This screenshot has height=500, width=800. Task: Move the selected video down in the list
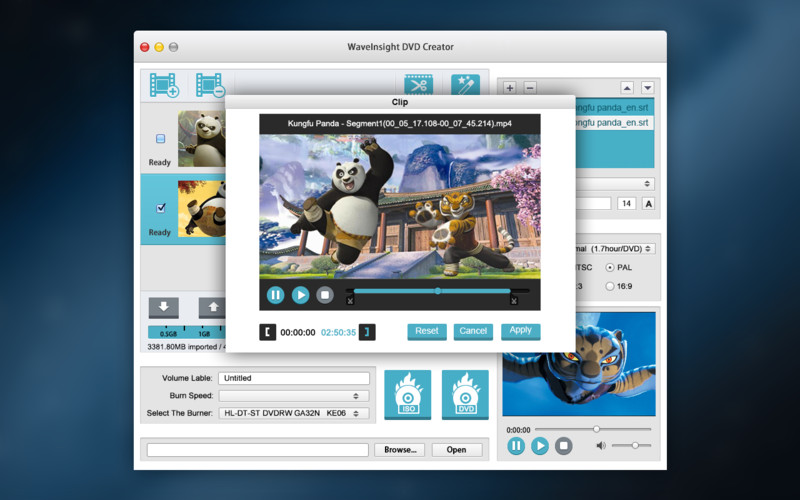coord(164,308)
